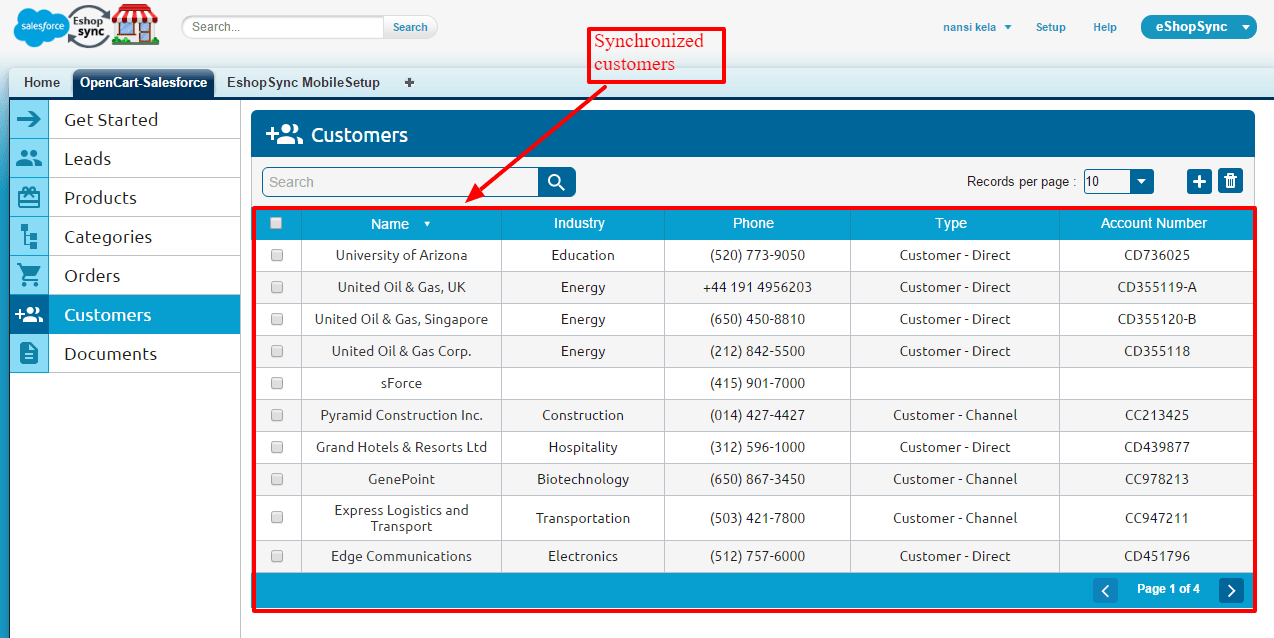Click the trash icon to delete selected customers
Image resolution: width=1274 pixels, height=638 pixels.
tap(1230, 181)
